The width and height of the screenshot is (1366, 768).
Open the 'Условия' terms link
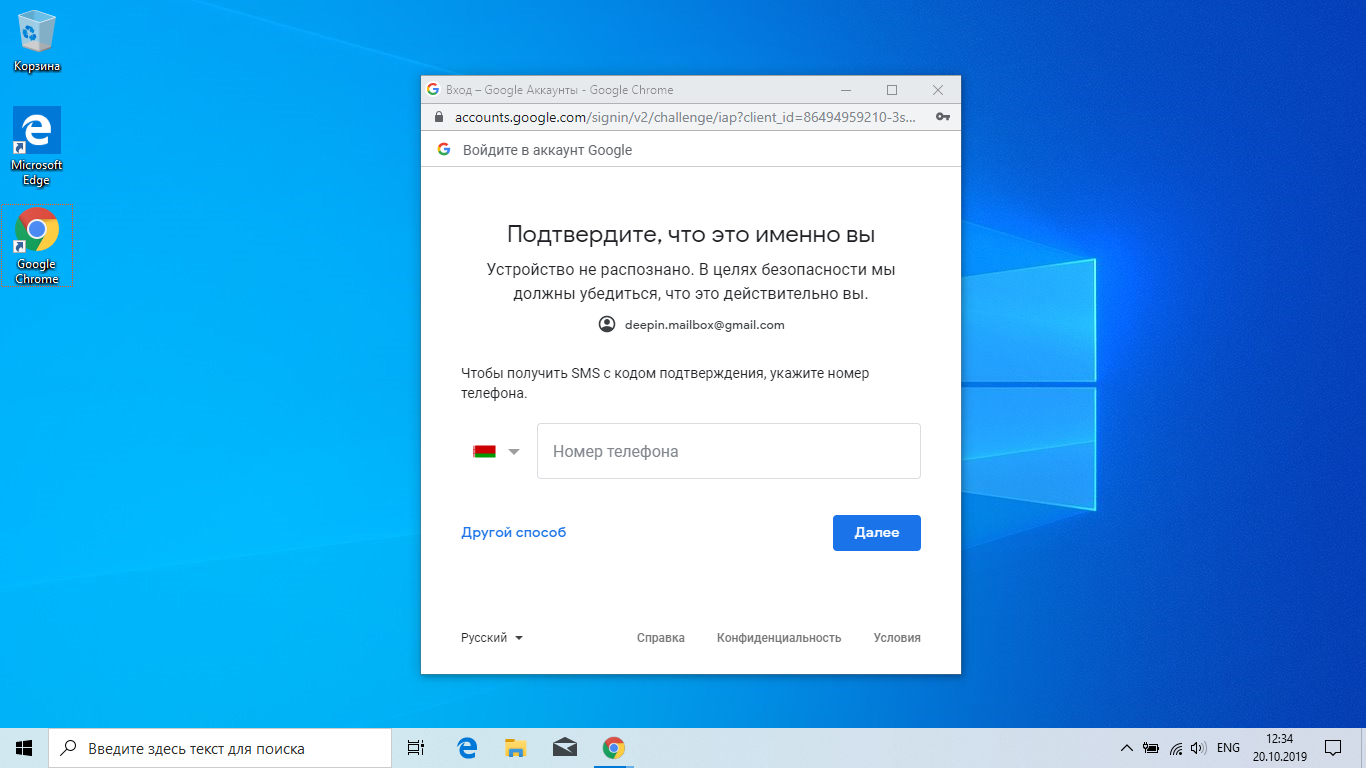coord(897,638)
